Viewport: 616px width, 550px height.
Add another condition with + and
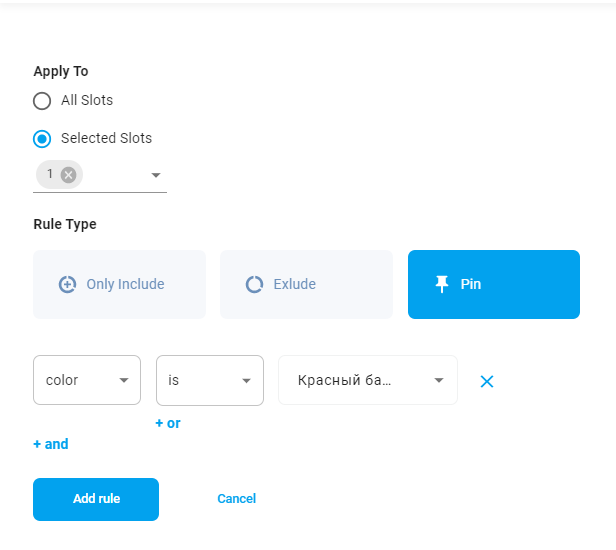(x=51, y=444)
